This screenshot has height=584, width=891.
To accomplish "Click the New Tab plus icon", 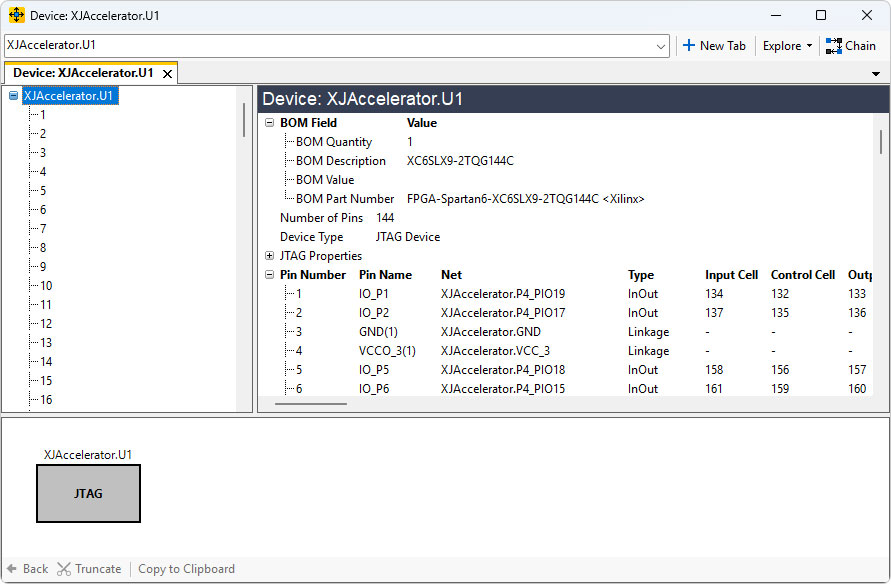I will point(688,46).
